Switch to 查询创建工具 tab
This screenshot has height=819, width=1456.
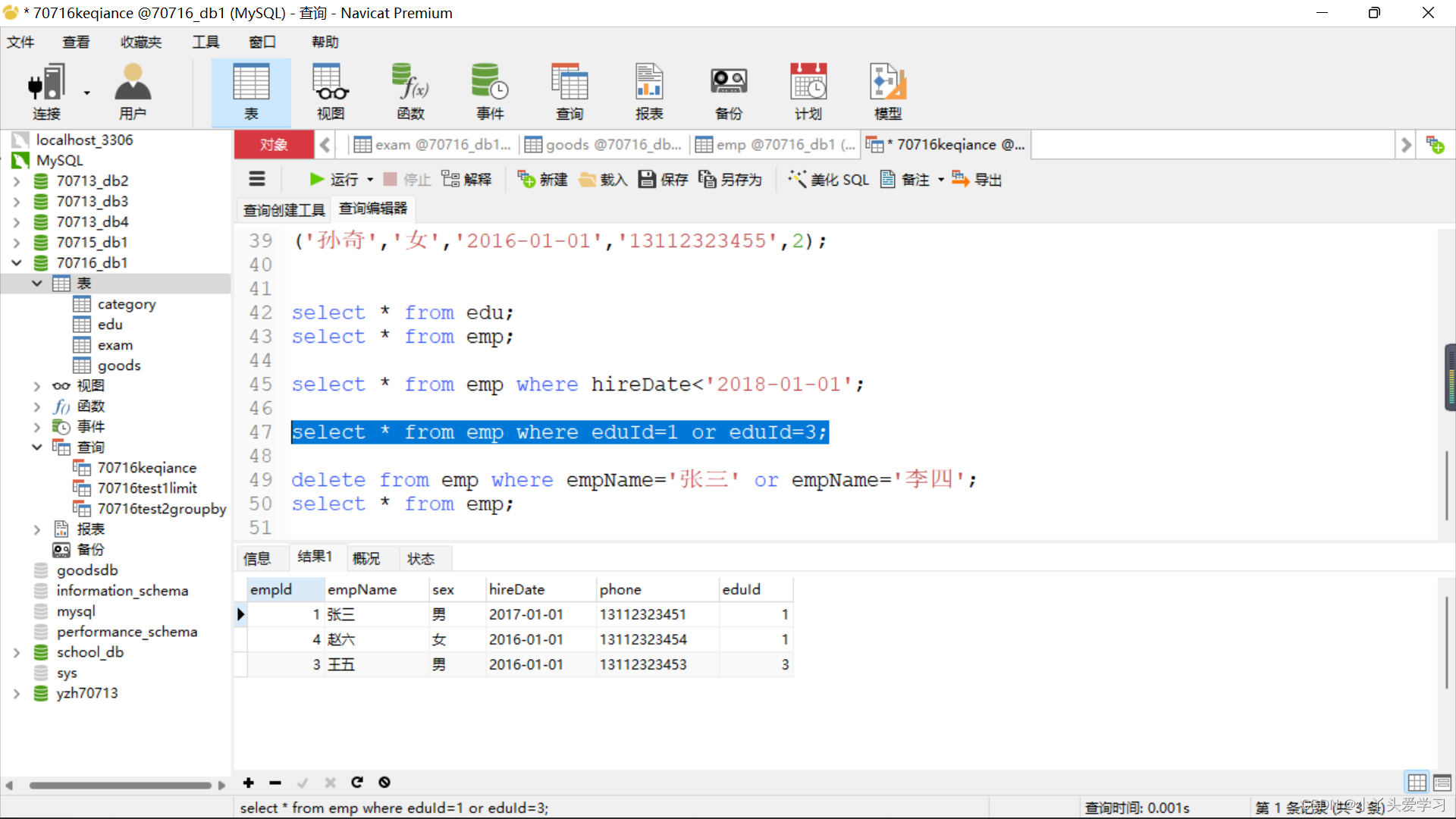tap(284, 210)
